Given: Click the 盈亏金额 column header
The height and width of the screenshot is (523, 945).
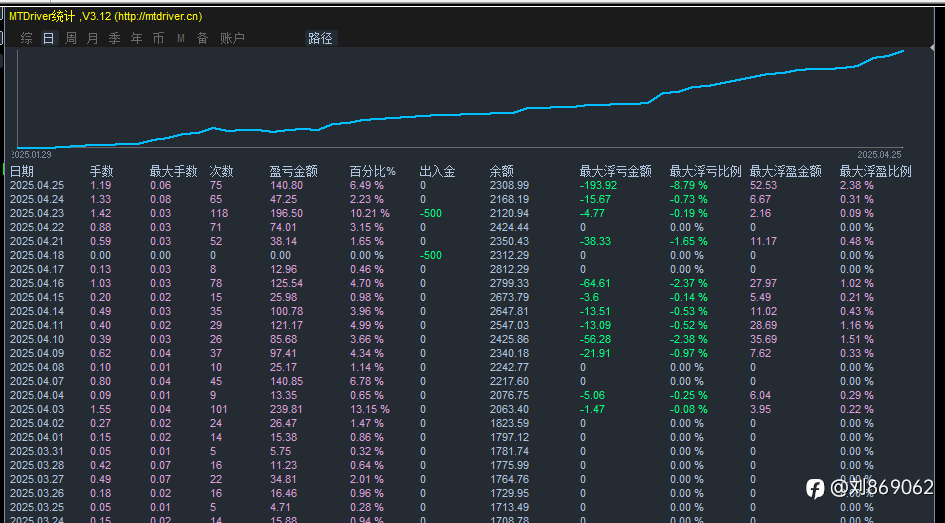Looking at the screenshot, I should tap(293, 171).
